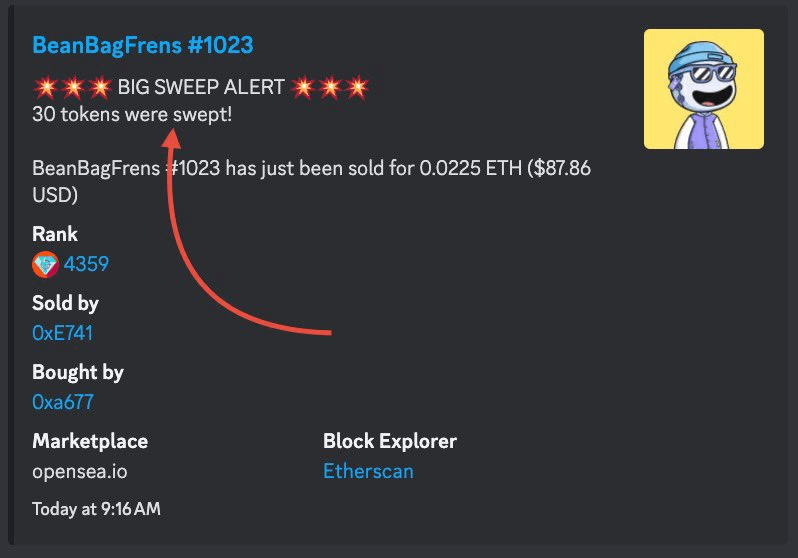Click the Bought by field heading
798x558 pixels.
point(78,372)
